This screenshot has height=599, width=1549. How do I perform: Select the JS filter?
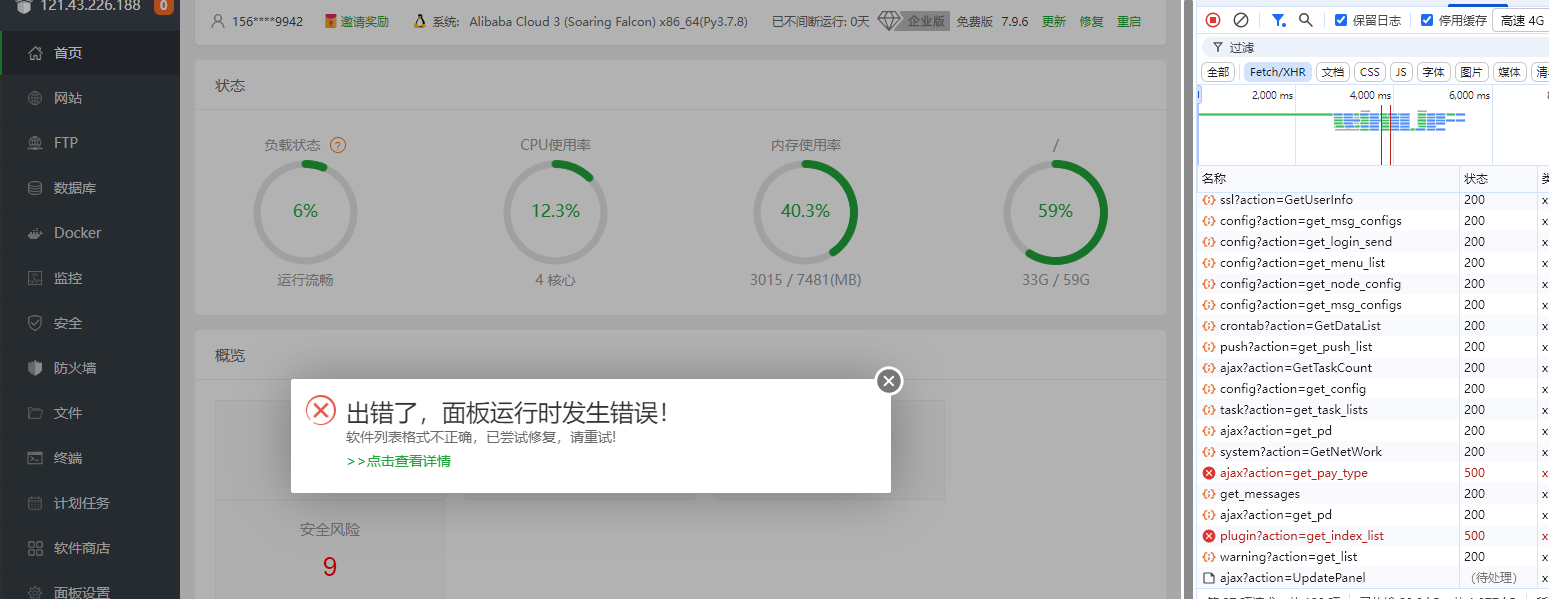(x=1401, y=72)
